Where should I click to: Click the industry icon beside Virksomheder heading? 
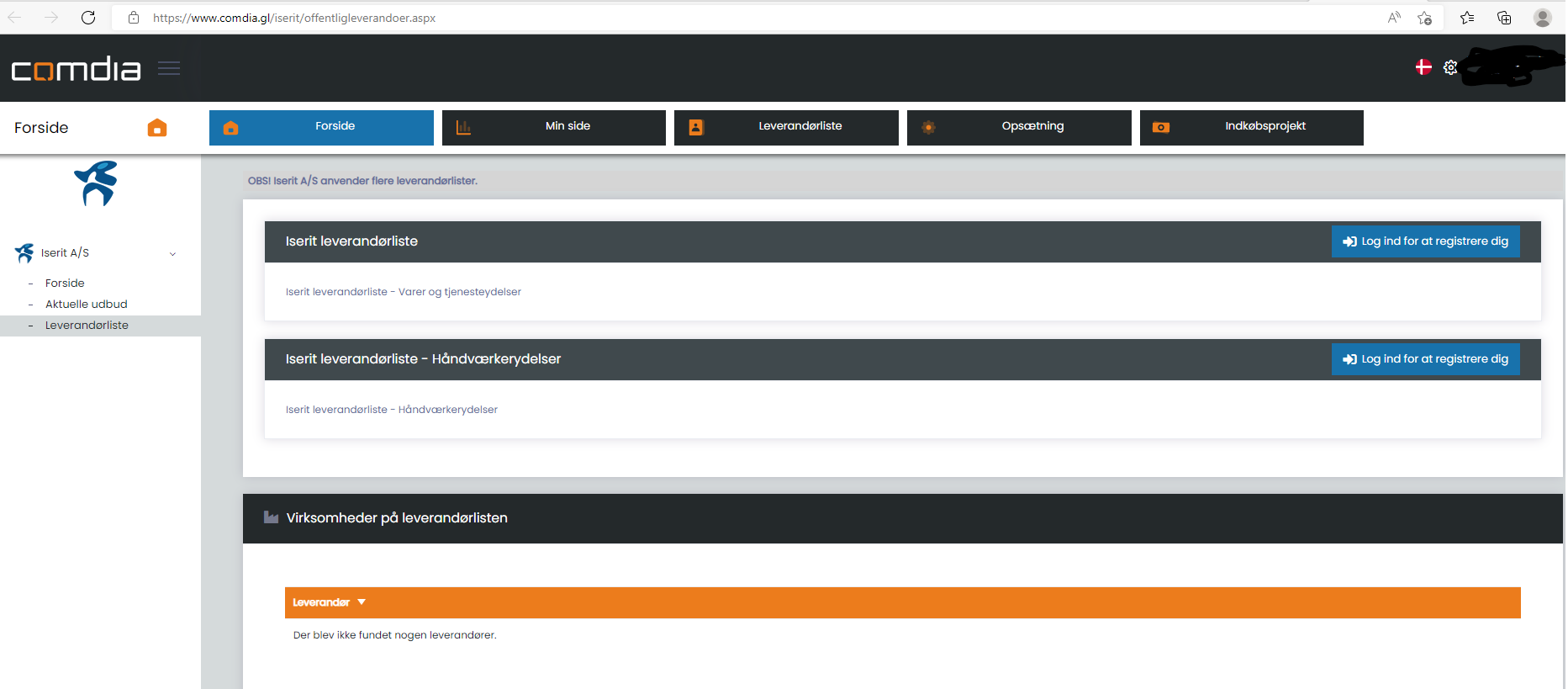271,517
